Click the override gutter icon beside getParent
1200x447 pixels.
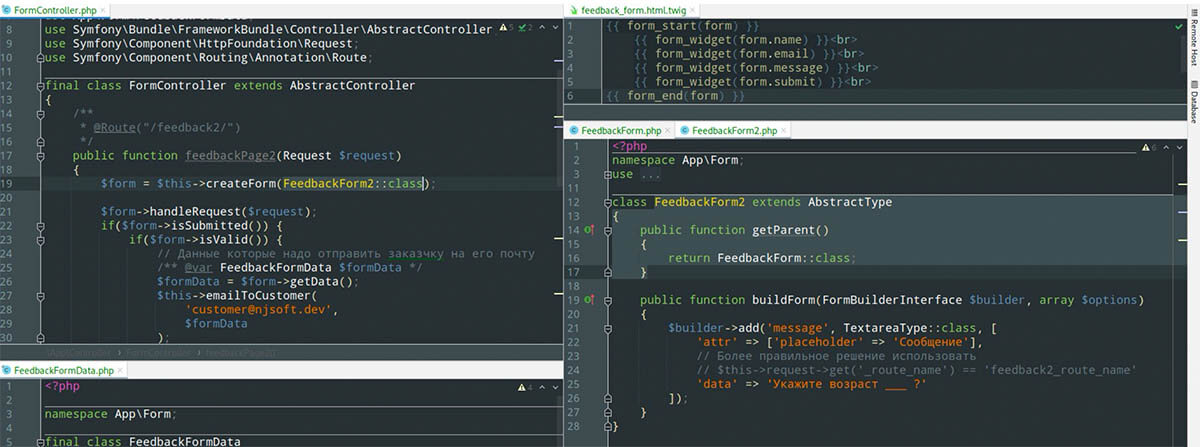coord(590,230)
